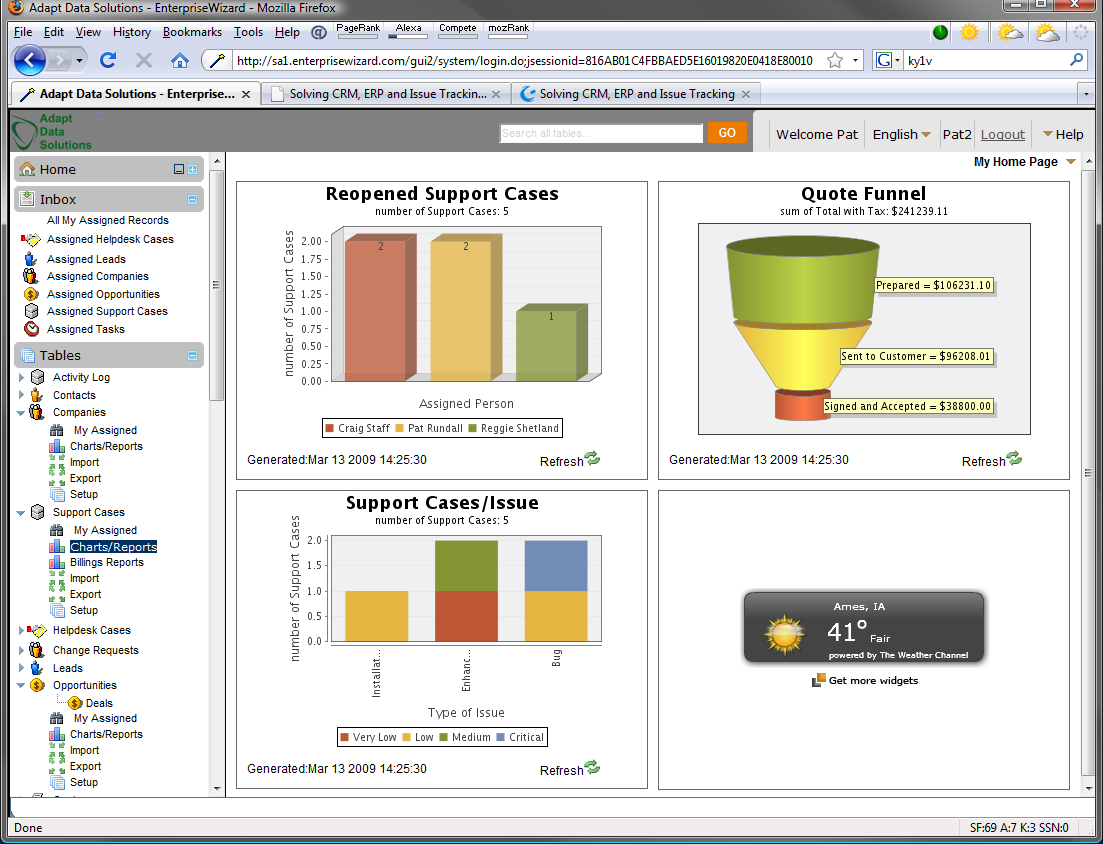Open the English language dropdown
1103x844 pixels.
point(901,134)
